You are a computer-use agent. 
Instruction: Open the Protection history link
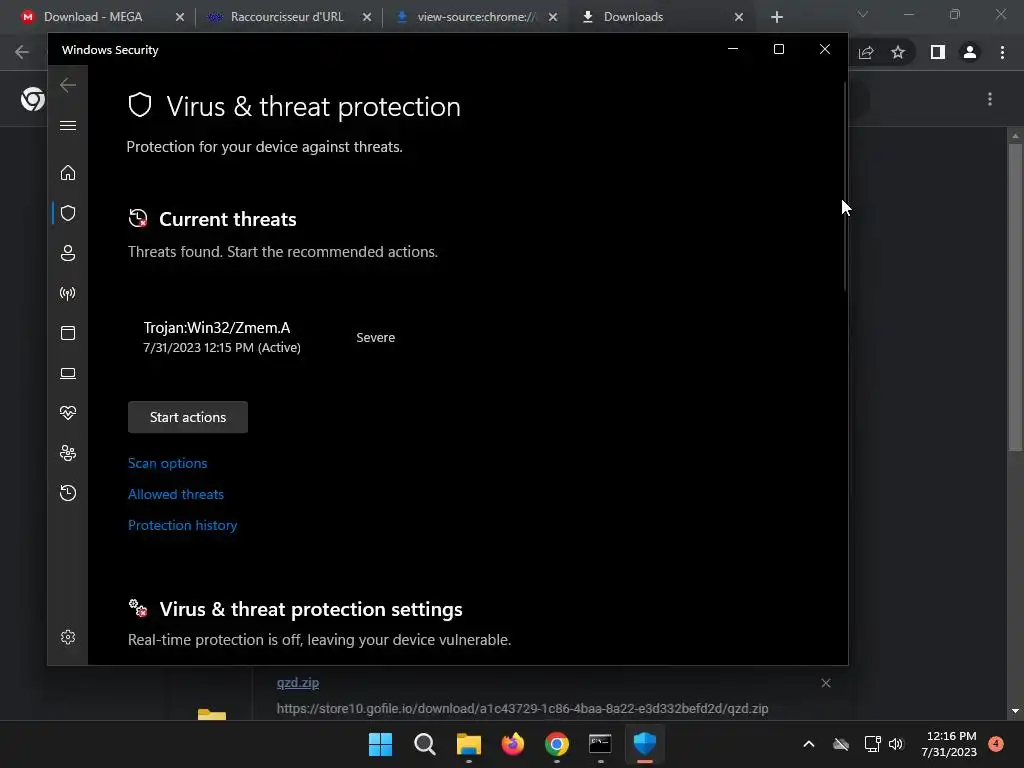[x=182, y=525]
